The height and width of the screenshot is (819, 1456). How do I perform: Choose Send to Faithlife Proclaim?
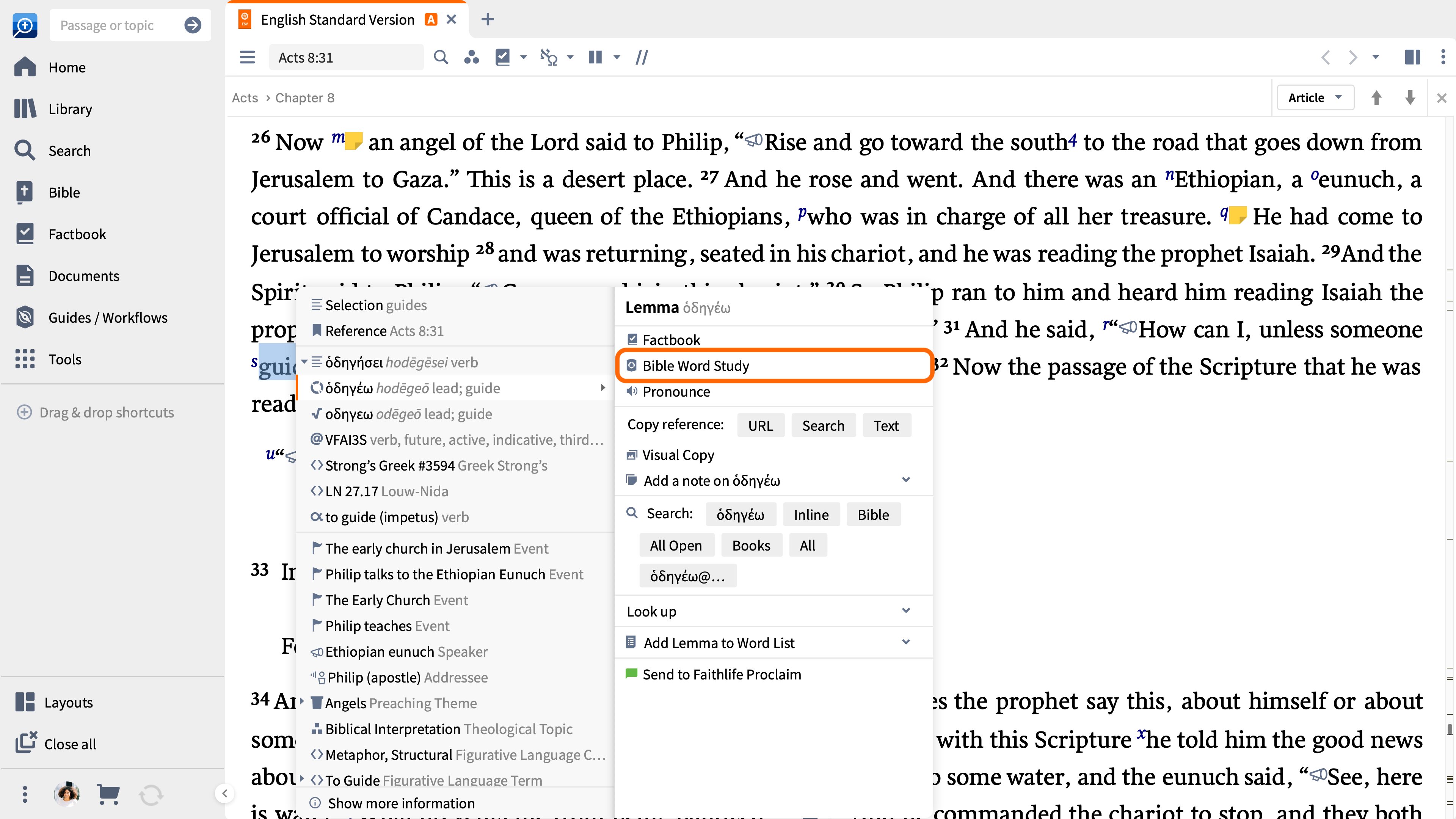(773, 674)
